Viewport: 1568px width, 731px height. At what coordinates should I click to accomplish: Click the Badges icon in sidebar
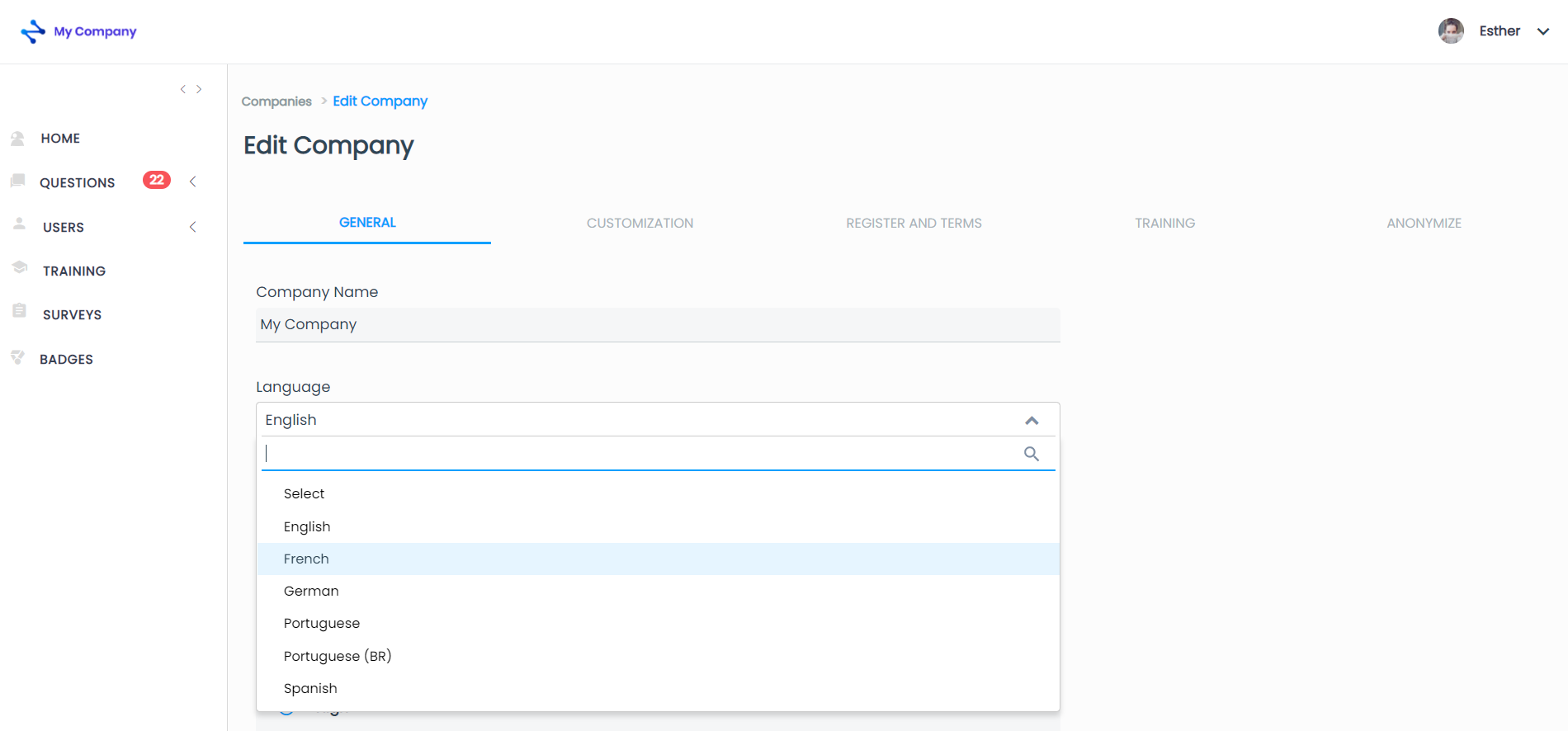(x=17, y=357)
